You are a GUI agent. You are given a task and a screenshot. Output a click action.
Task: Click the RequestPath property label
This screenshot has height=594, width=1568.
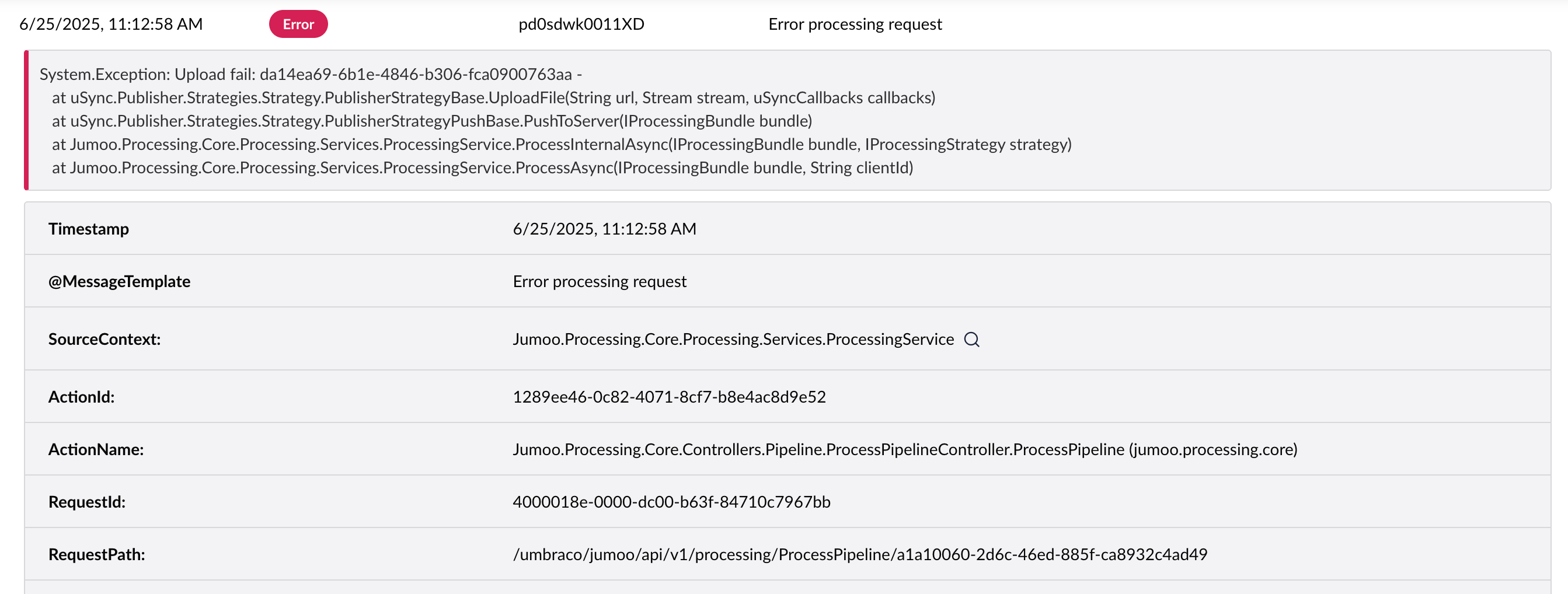97,554
